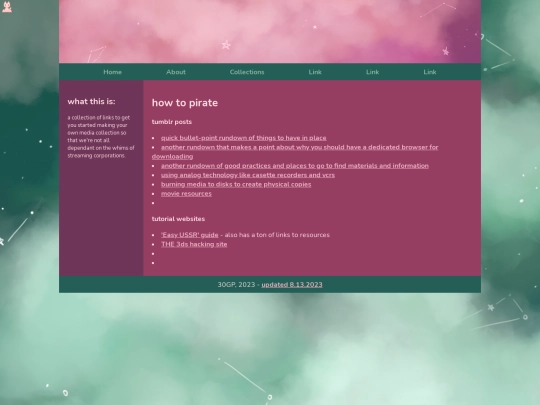Visit the 'Easy USSR' guide link

(189, 235)
